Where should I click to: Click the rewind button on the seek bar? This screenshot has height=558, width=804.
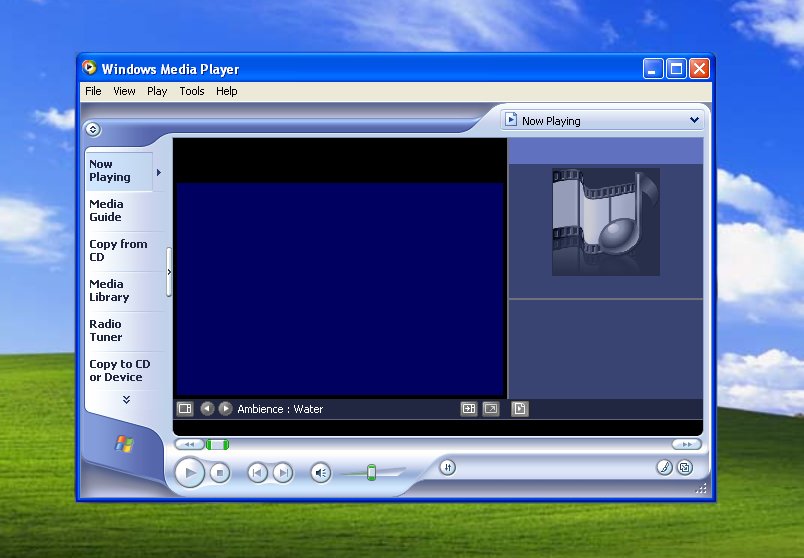[189, 445]
